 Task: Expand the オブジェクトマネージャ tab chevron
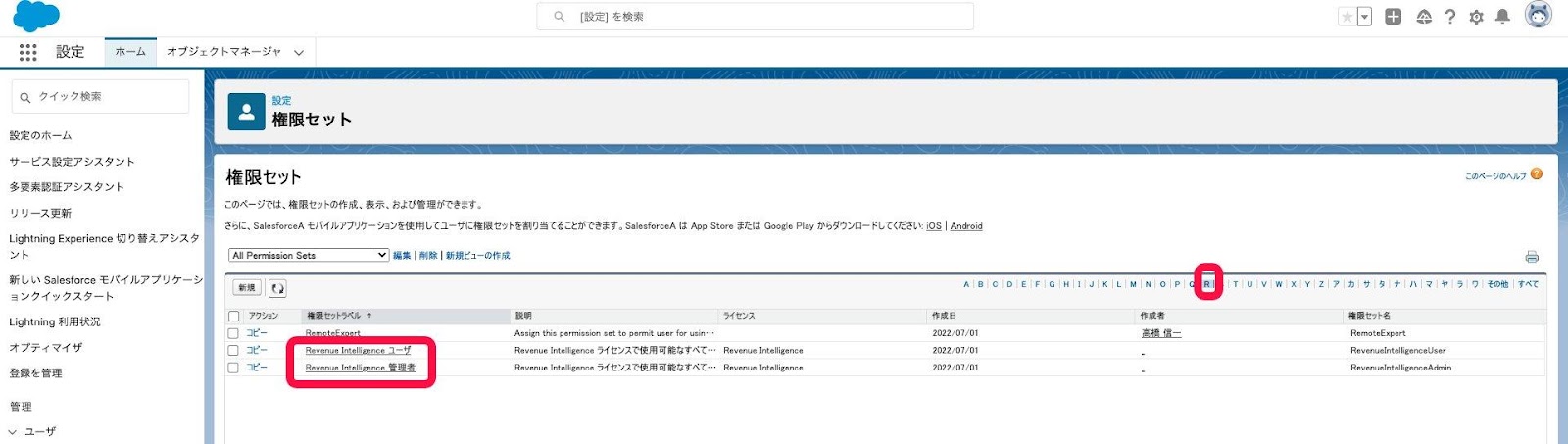pyautogui.click(x=299, y=53)
